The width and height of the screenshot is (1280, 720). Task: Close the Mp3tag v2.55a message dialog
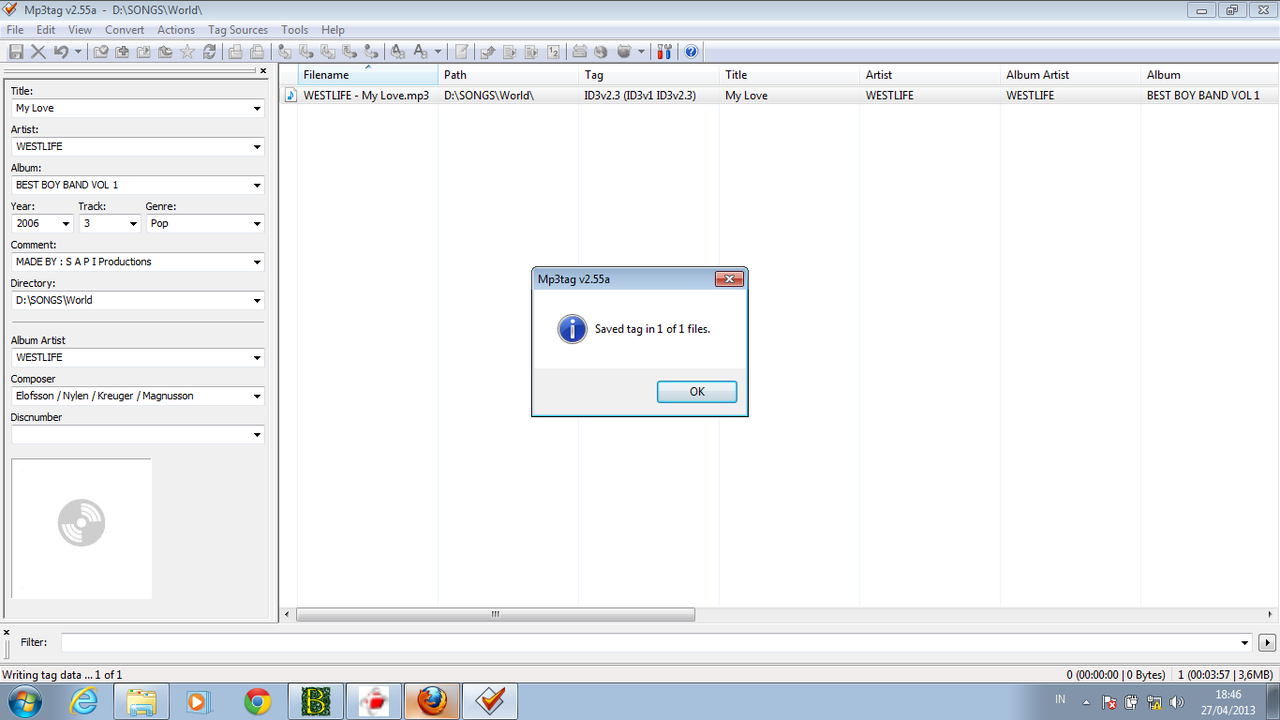pyautogui.click(x=730, y=279)
